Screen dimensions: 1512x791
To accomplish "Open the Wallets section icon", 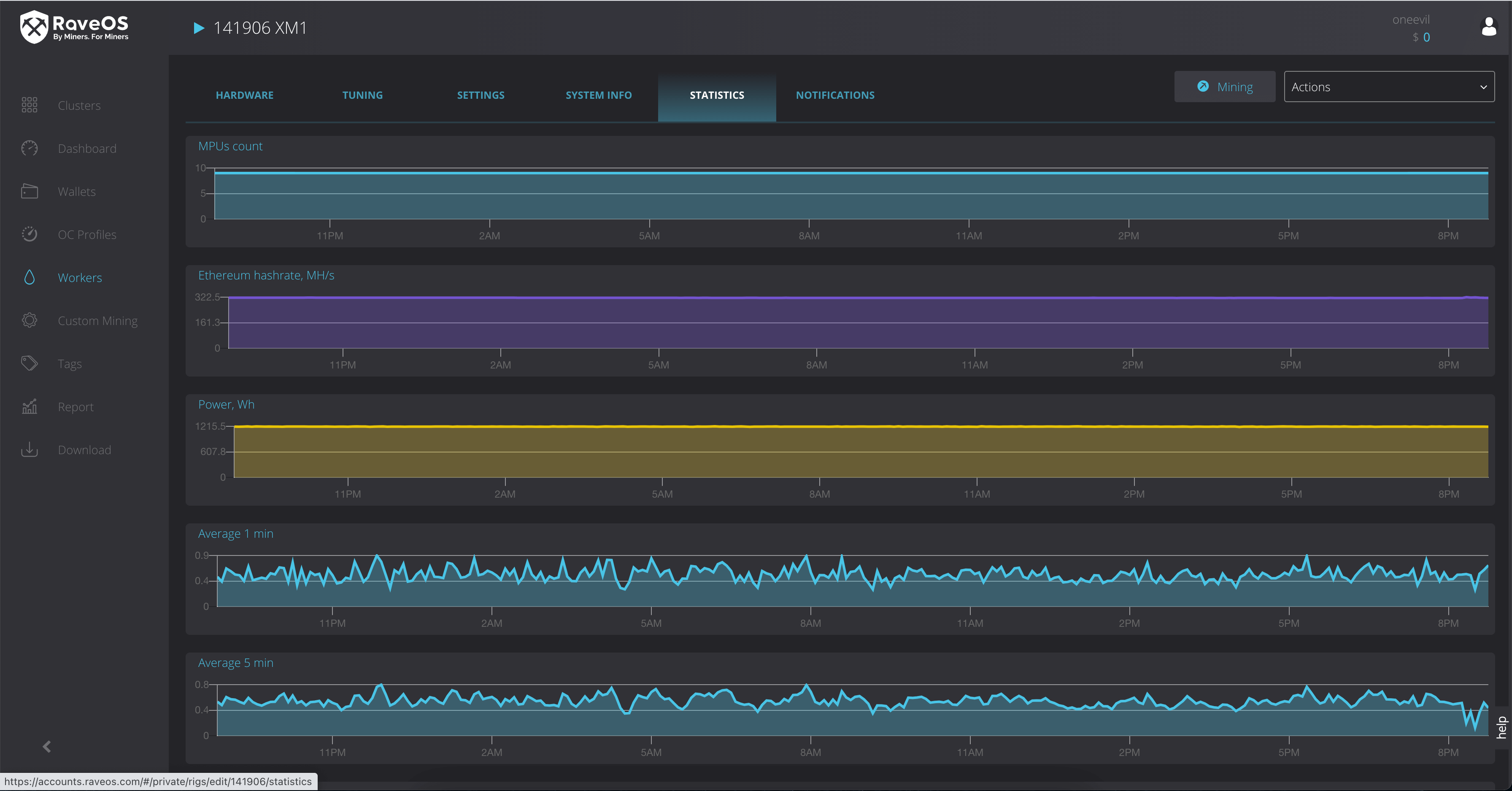I will [29, 191].
